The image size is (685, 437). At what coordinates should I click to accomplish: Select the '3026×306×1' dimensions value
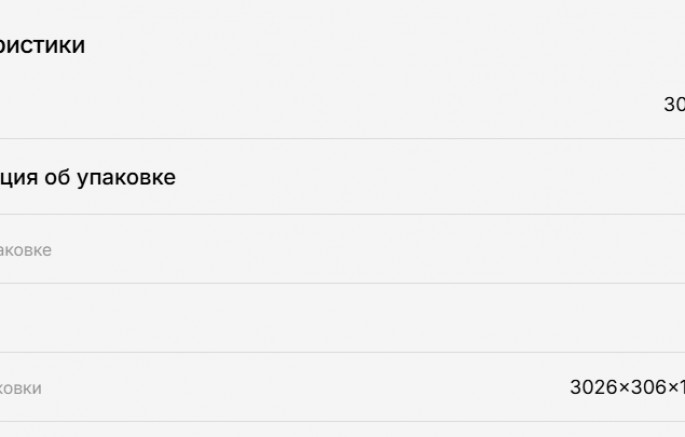627,387
